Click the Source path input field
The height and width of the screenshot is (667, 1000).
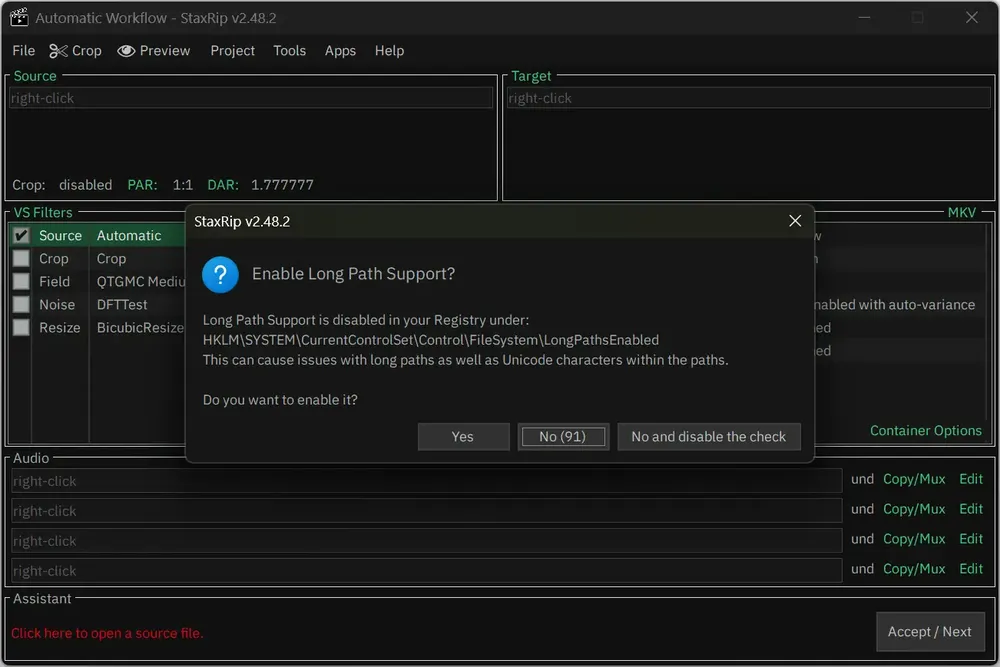click(x=251, y=98)
